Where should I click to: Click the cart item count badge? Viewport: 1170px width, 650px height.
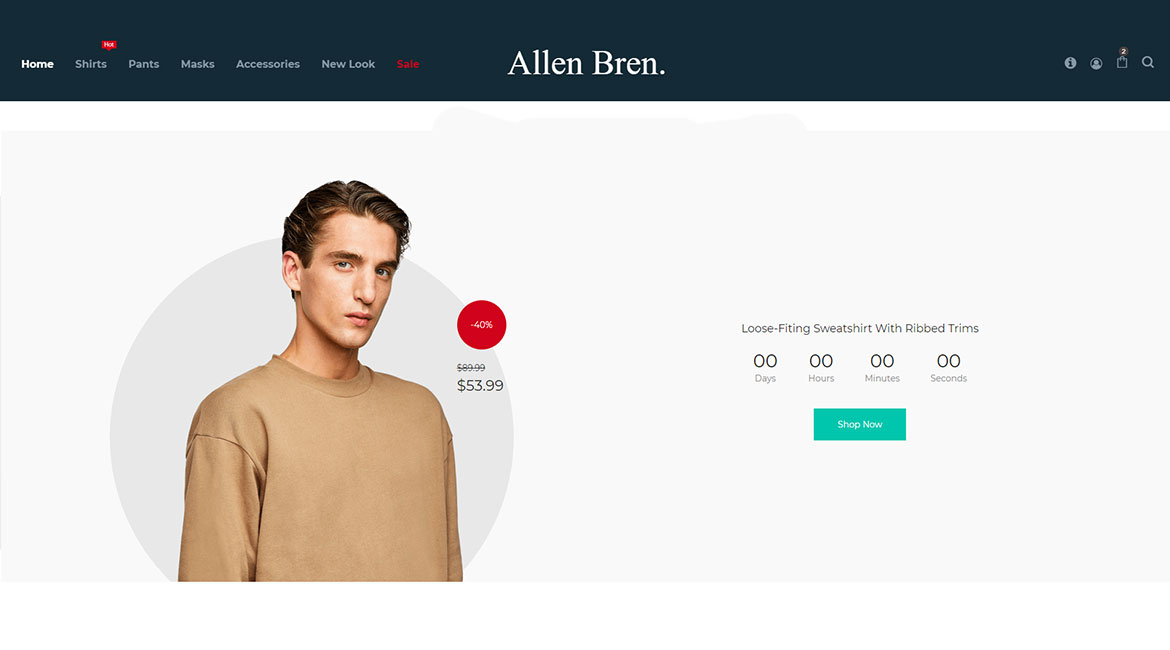pyautogui.click(x=1123, y=51)
